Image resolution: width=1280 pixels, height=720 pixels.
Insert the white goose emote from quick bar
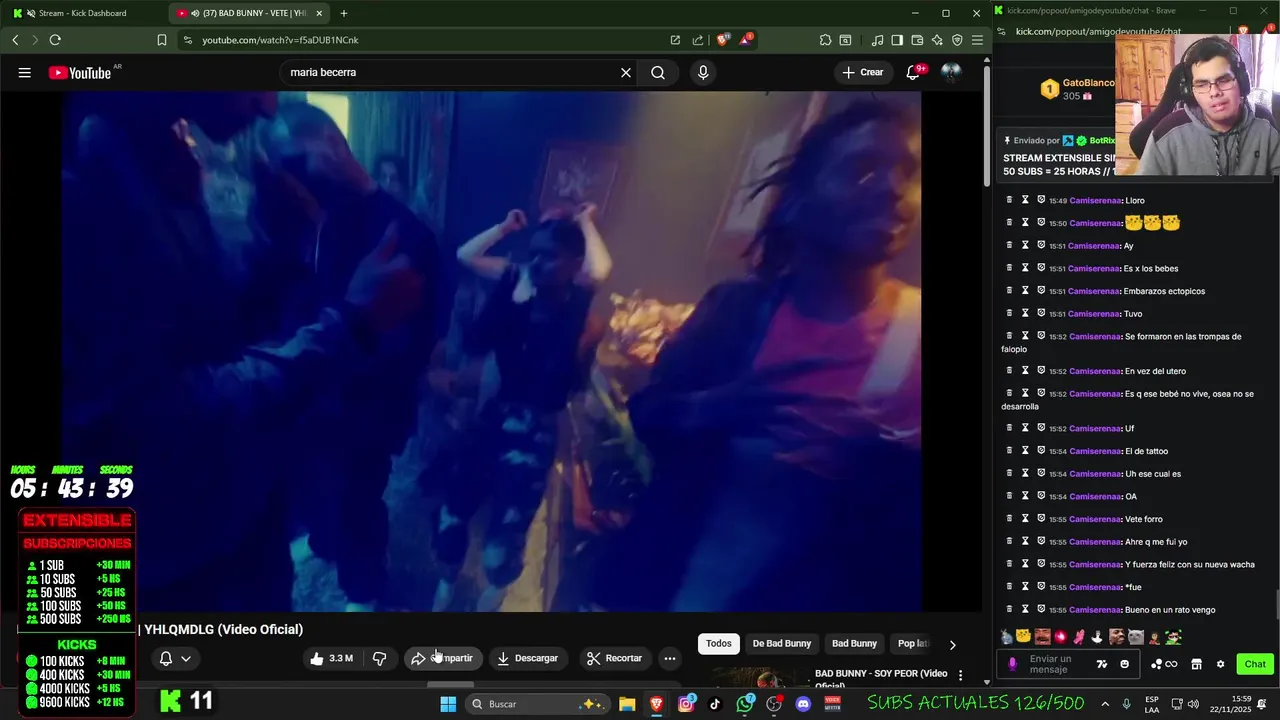[1098, 637]
